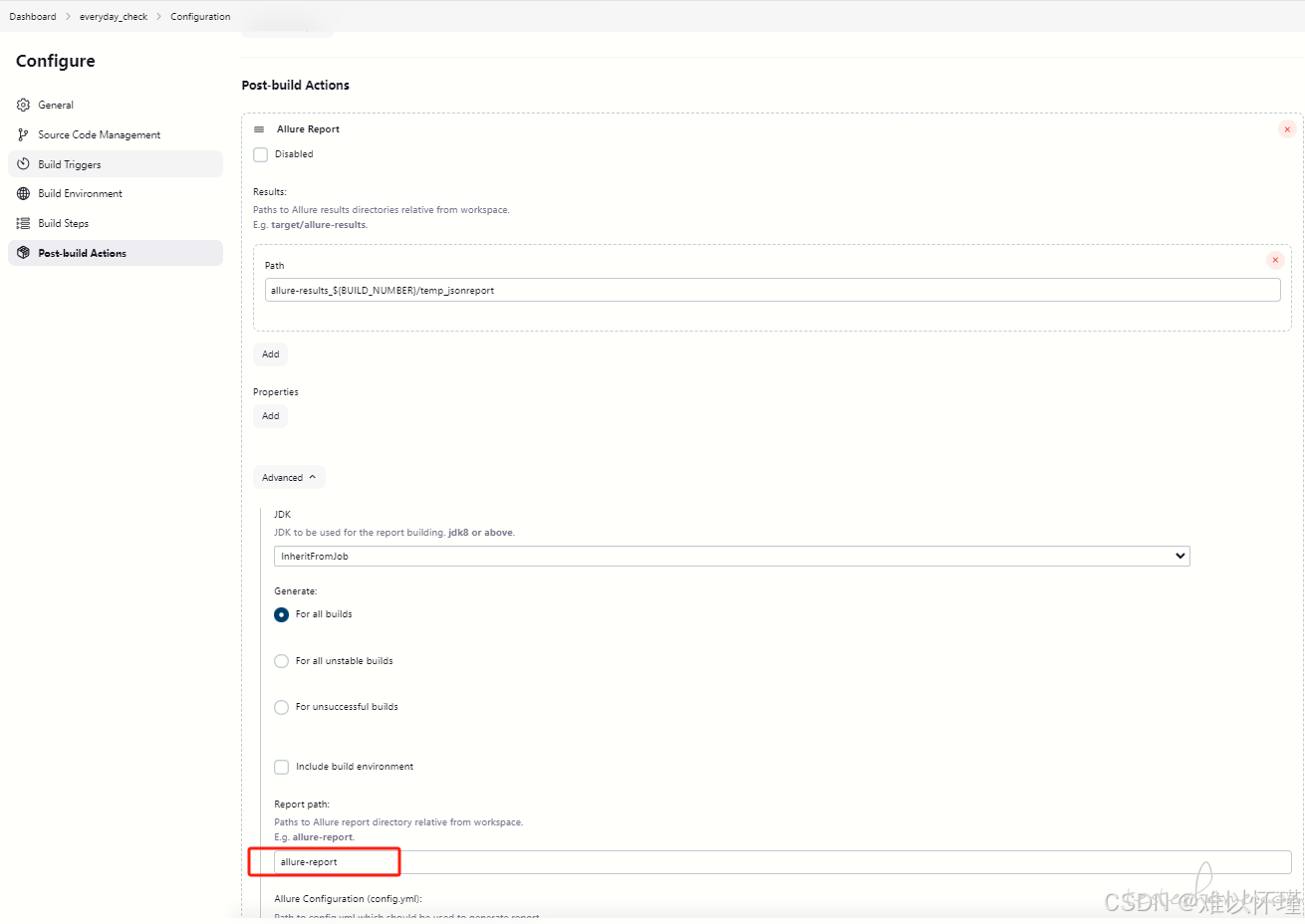Click the Build Steps list icon
Image resolution: width=1305 pixels, height=924 pixels.
click(23, 223)
